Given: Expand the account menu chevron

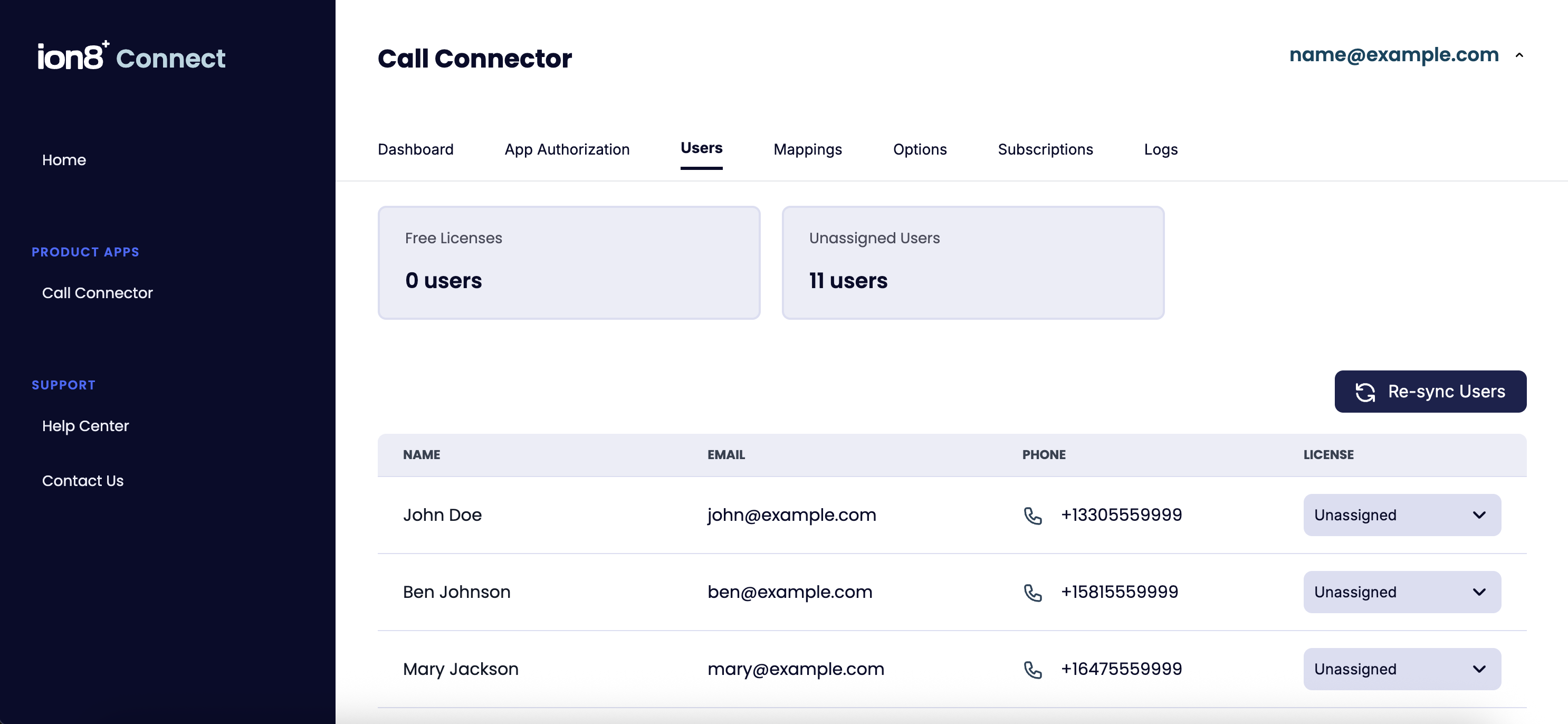Looking at the screenshot, I should tap(1519, 55).
